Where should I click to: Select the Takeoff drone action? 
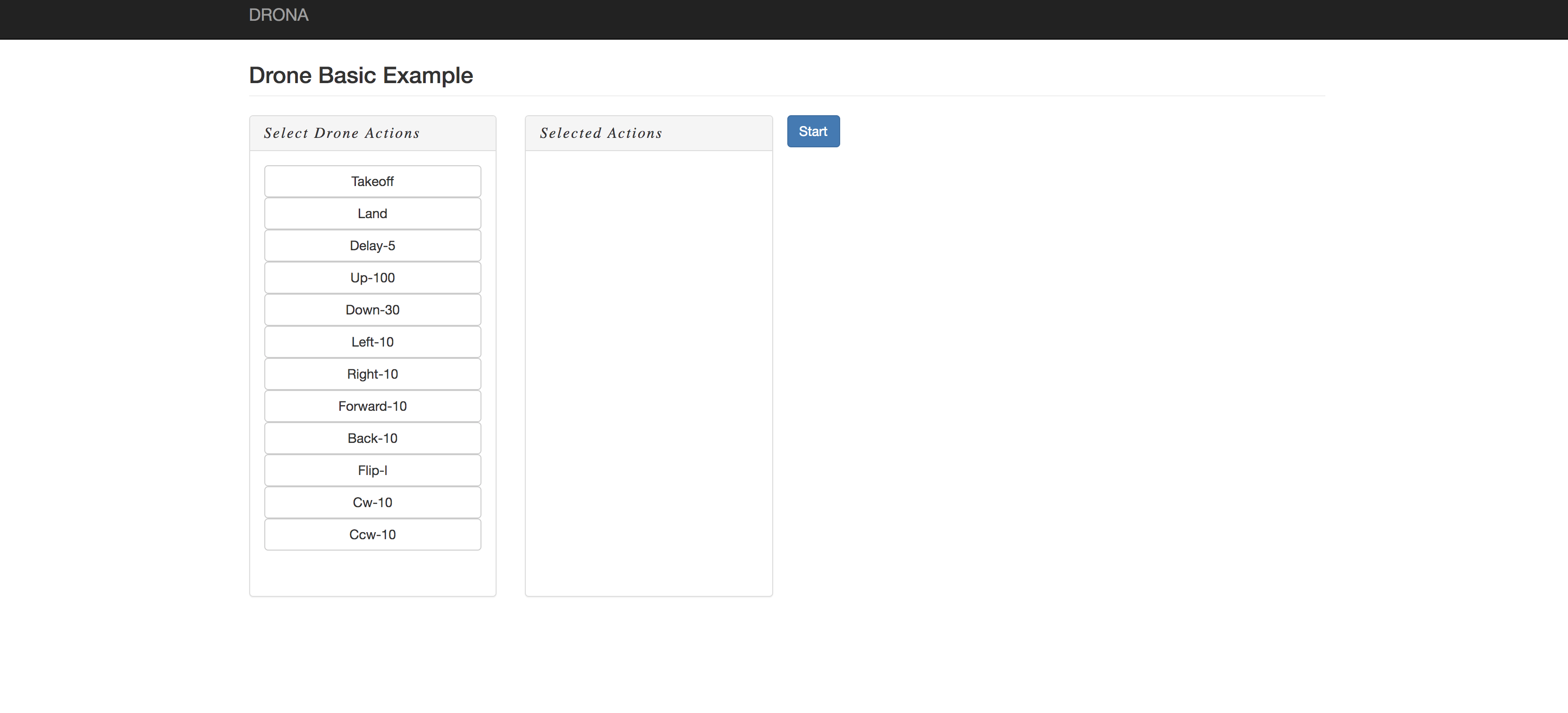(372, 181)
